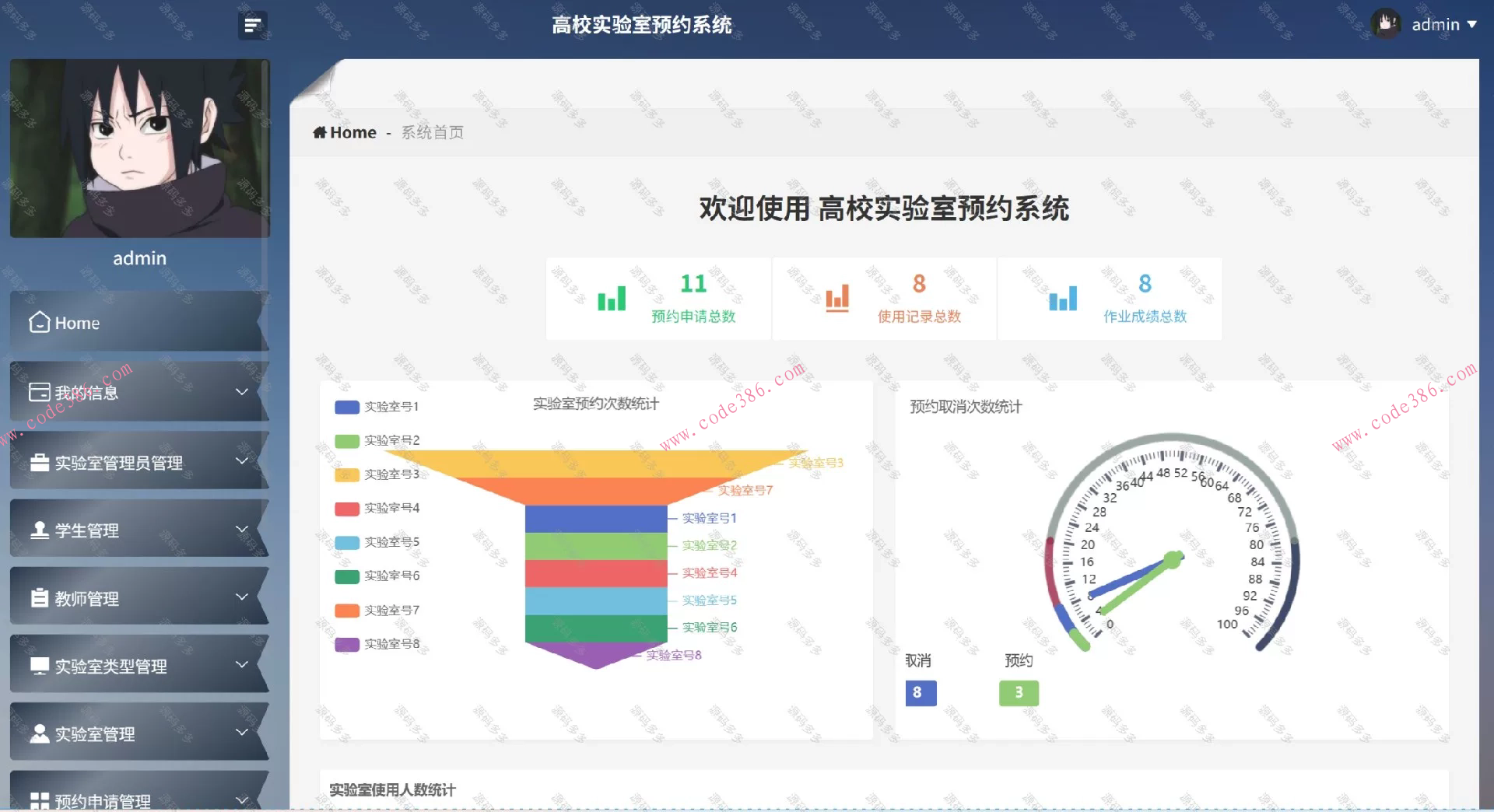The image size is (1494, 812).
Task: Toggle 实验室号7 legend swatch
Action: (347, 611)
